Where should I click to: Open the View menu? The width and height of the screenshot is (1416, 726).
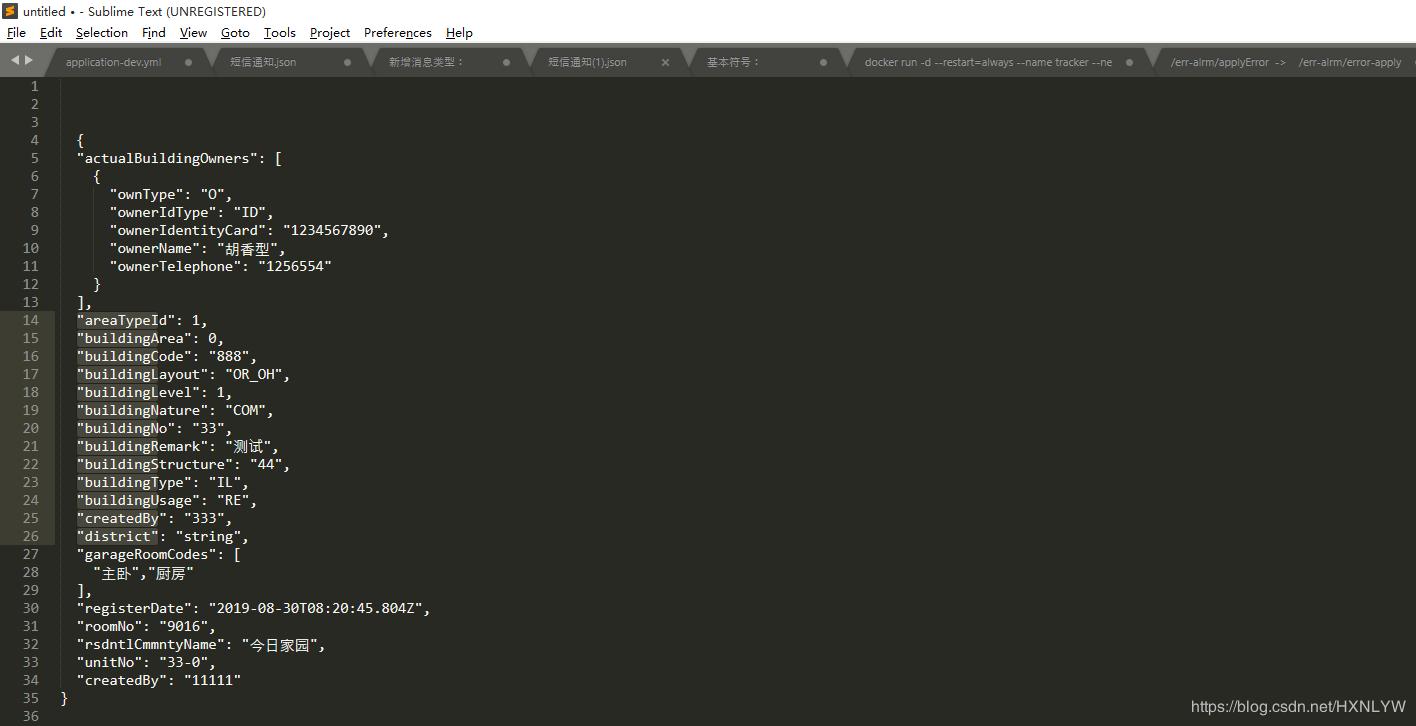coord(193,33)
